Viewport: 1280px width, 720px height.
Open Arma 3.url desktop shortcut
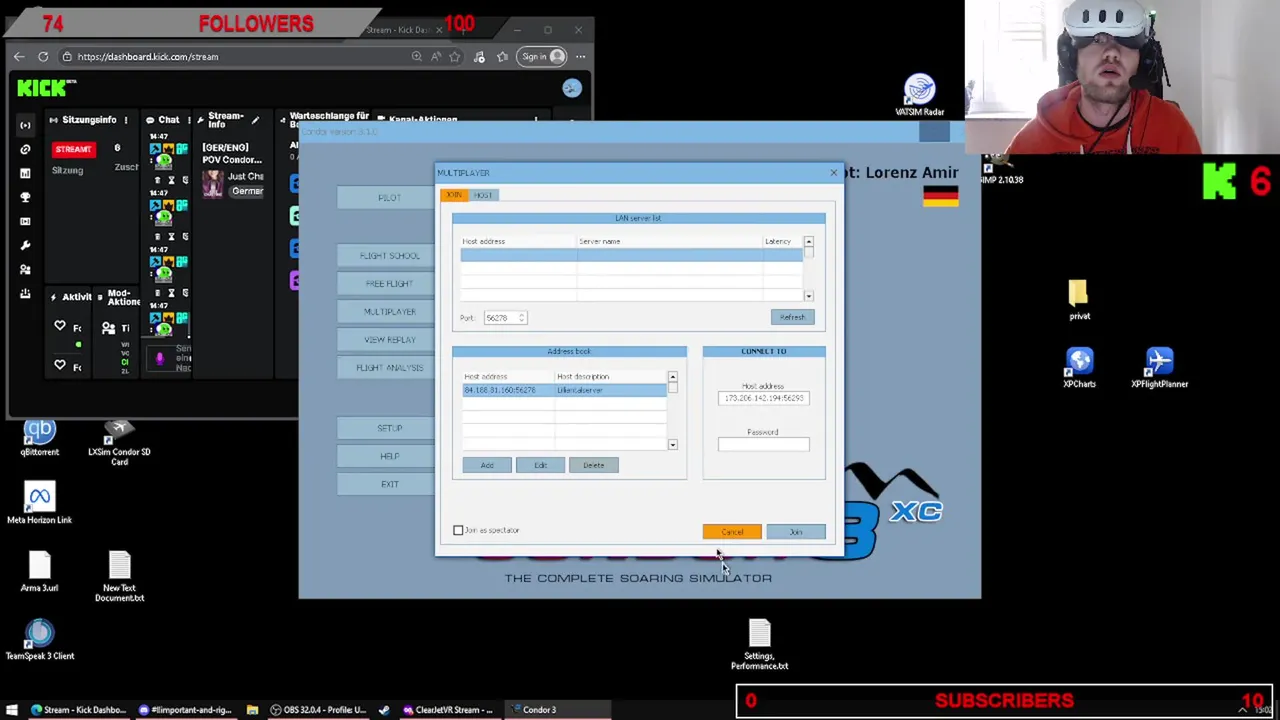click(39, 573)
